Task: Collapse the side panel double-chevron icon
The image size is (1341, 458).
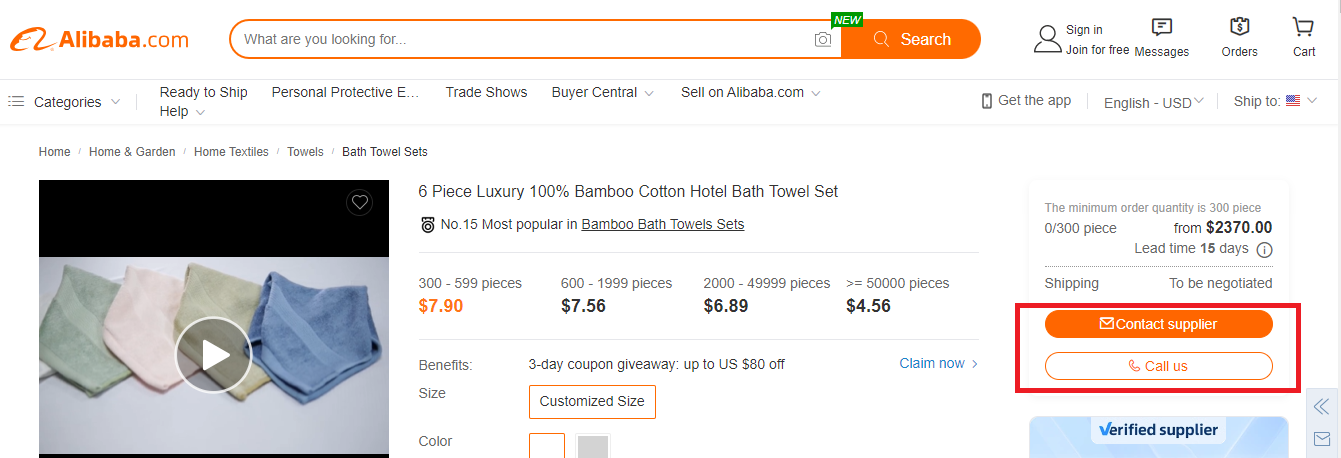Action: click(1322, 406)
